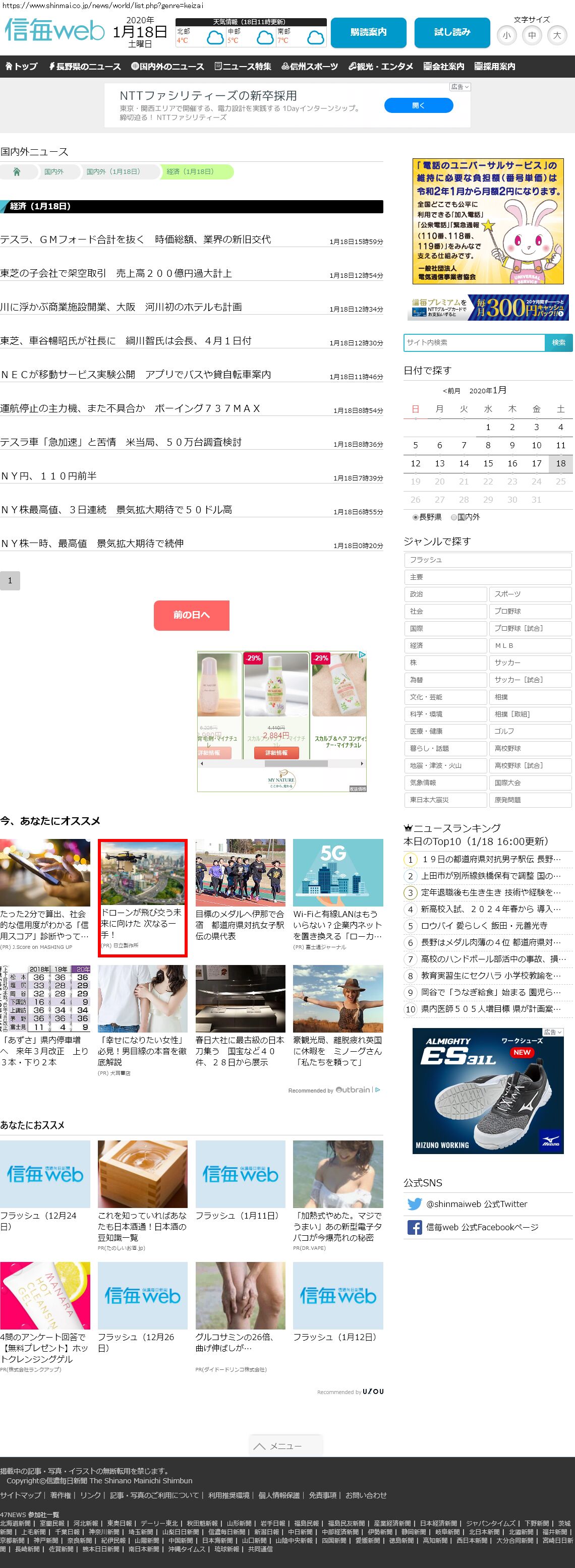
Task: Click the home icon in the breadcrumb
Action: click(17, 171)
